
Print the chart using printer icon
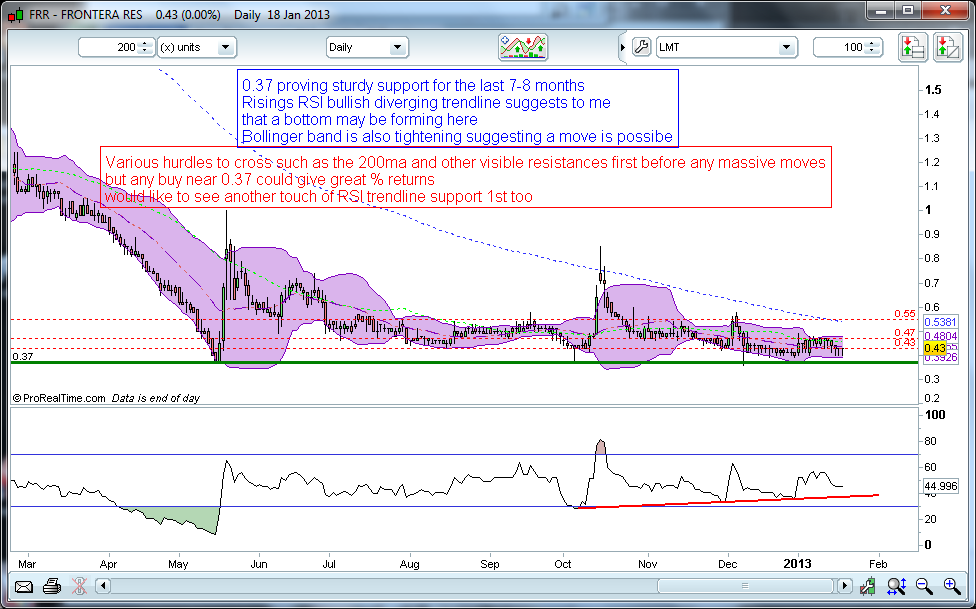pos(52,587)
